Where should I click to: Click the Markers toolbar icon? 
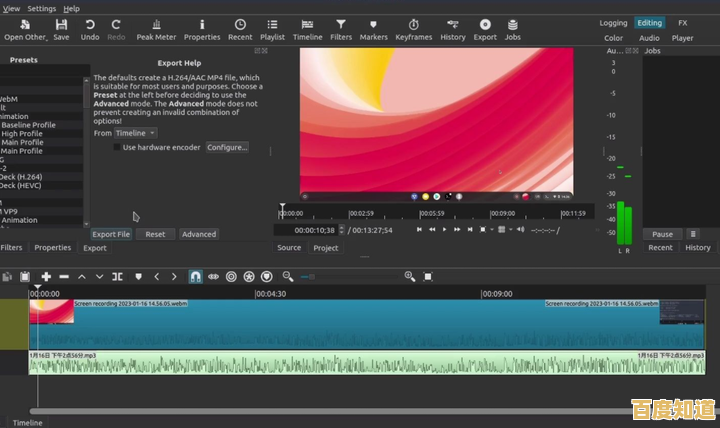tap(373, 28)
